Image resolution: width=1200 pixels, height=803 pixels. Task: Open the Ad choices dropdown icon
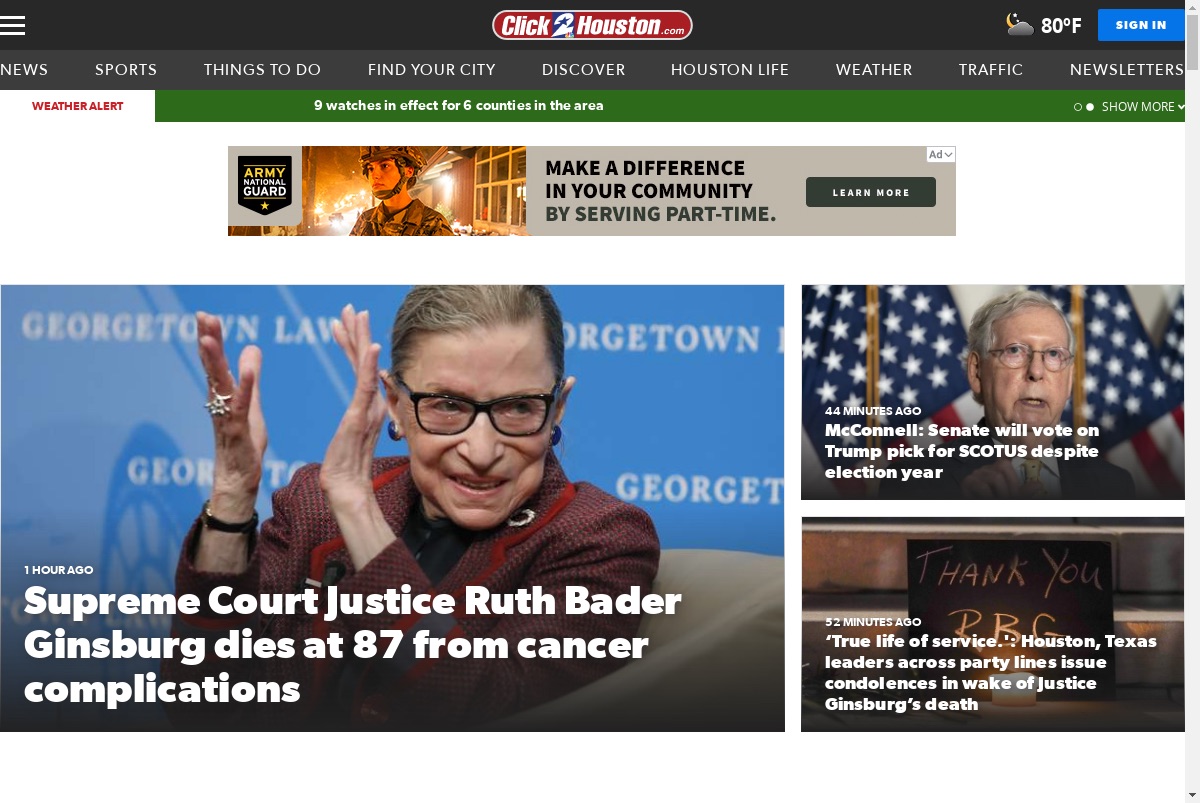pos(941,154)
